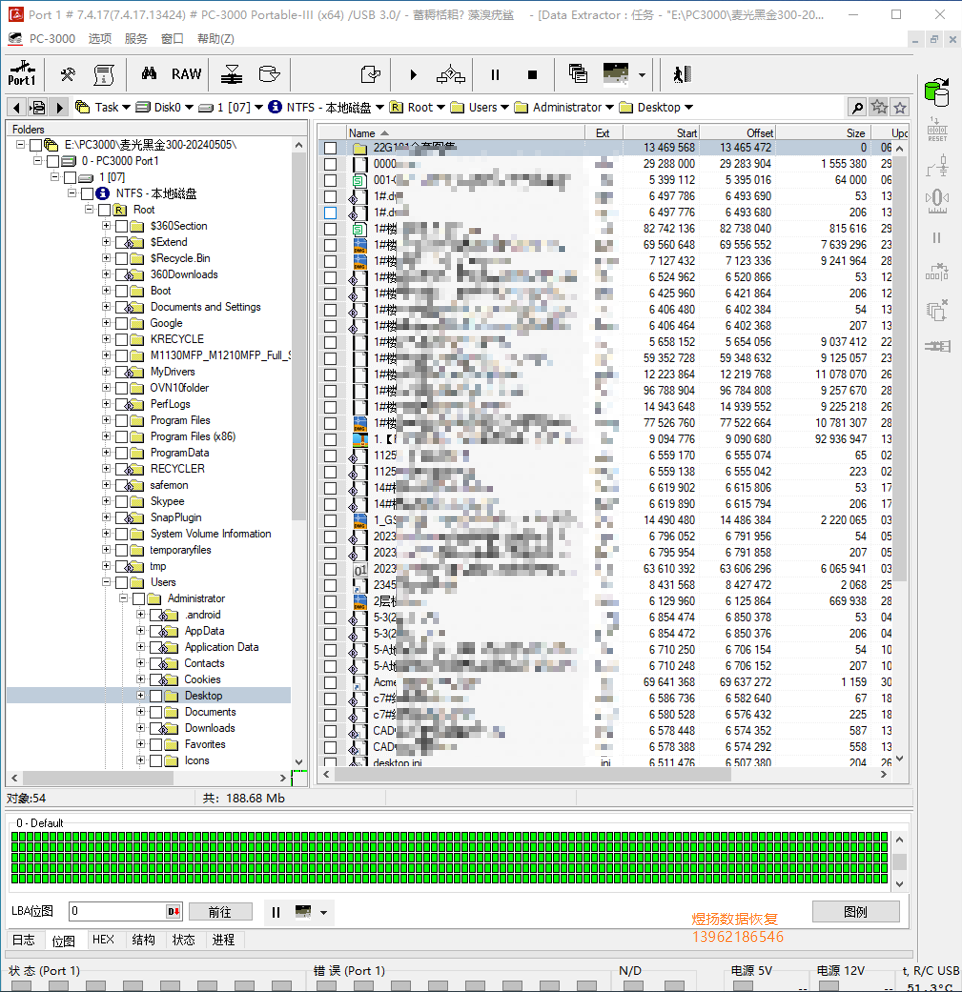The height and width of the screenshot is (992, 962).
Task: Navigate forward with right arrow button
Action: (x=59, y=108)
